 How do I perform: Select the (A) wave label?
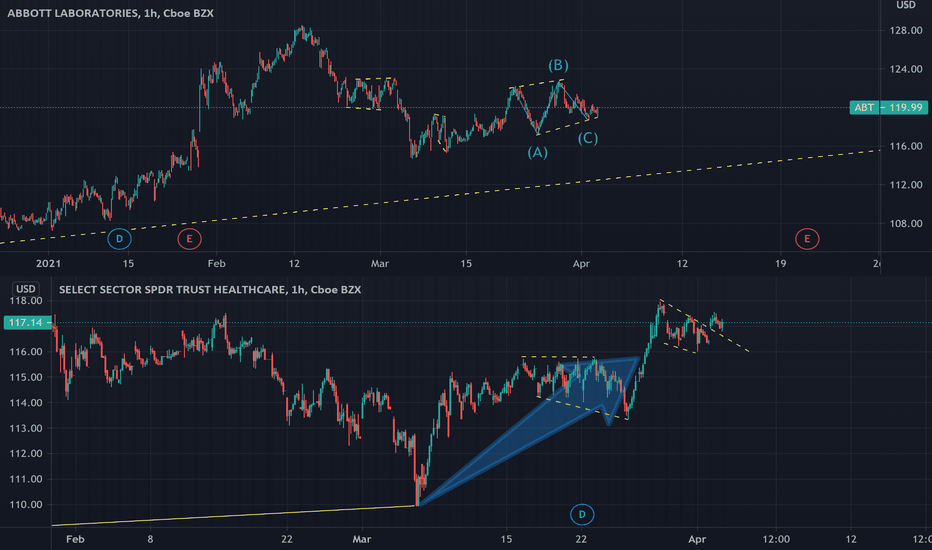click(537, 152)
